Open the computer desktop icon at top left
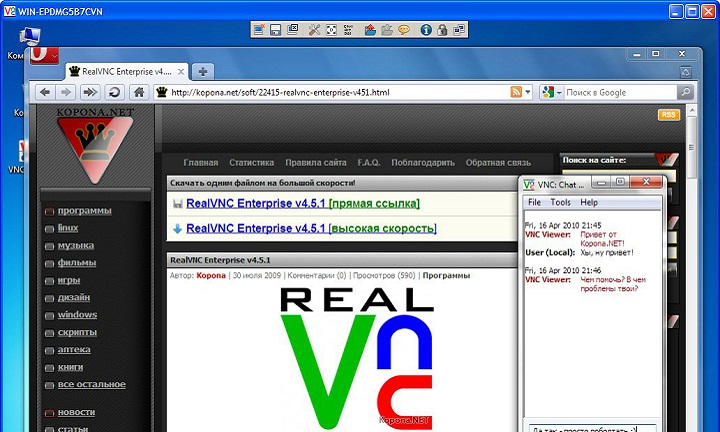The image size is (720, 432). (29, 37)
